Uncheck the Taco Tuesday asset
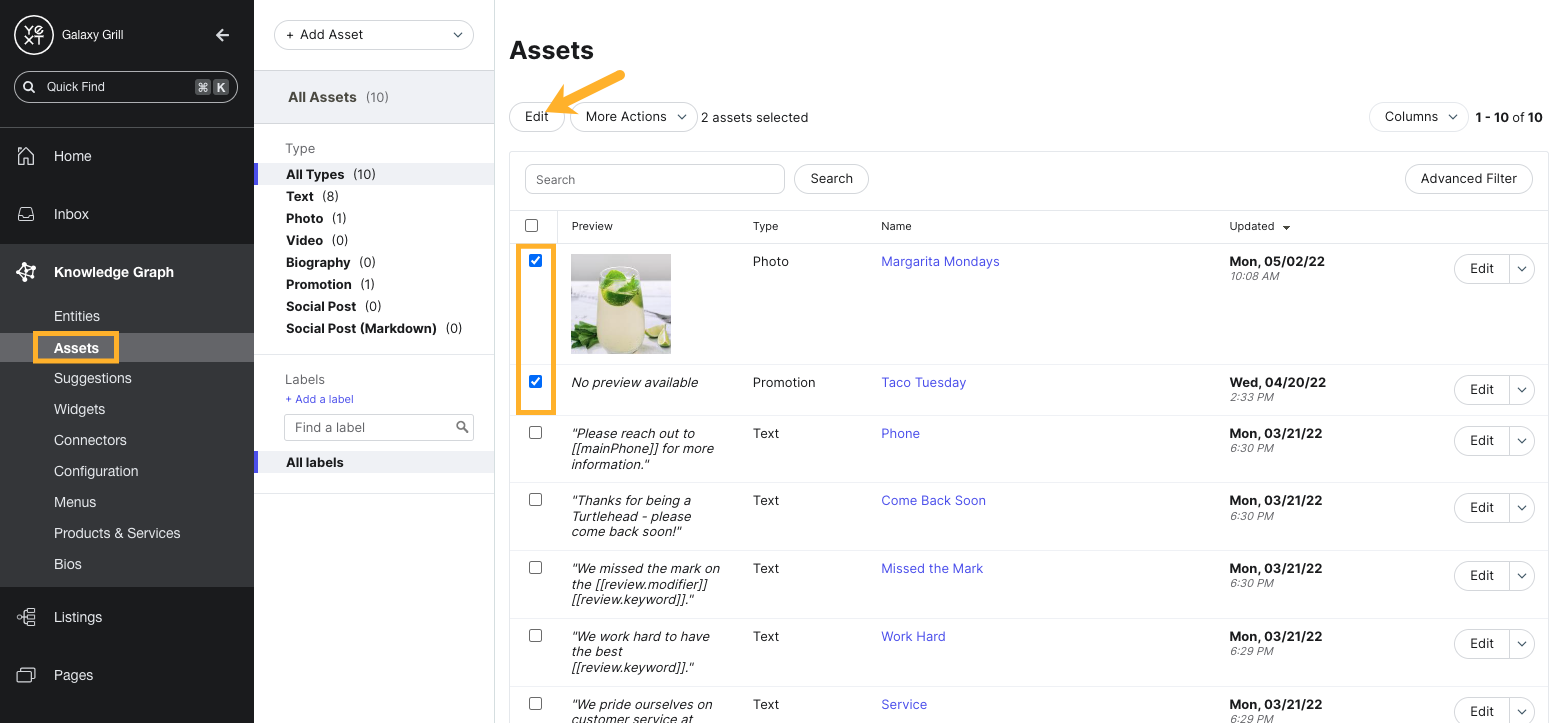Image resolution: width=1556 pixels, height=723 pixels. pyautogui.click(x=535, y=381)
